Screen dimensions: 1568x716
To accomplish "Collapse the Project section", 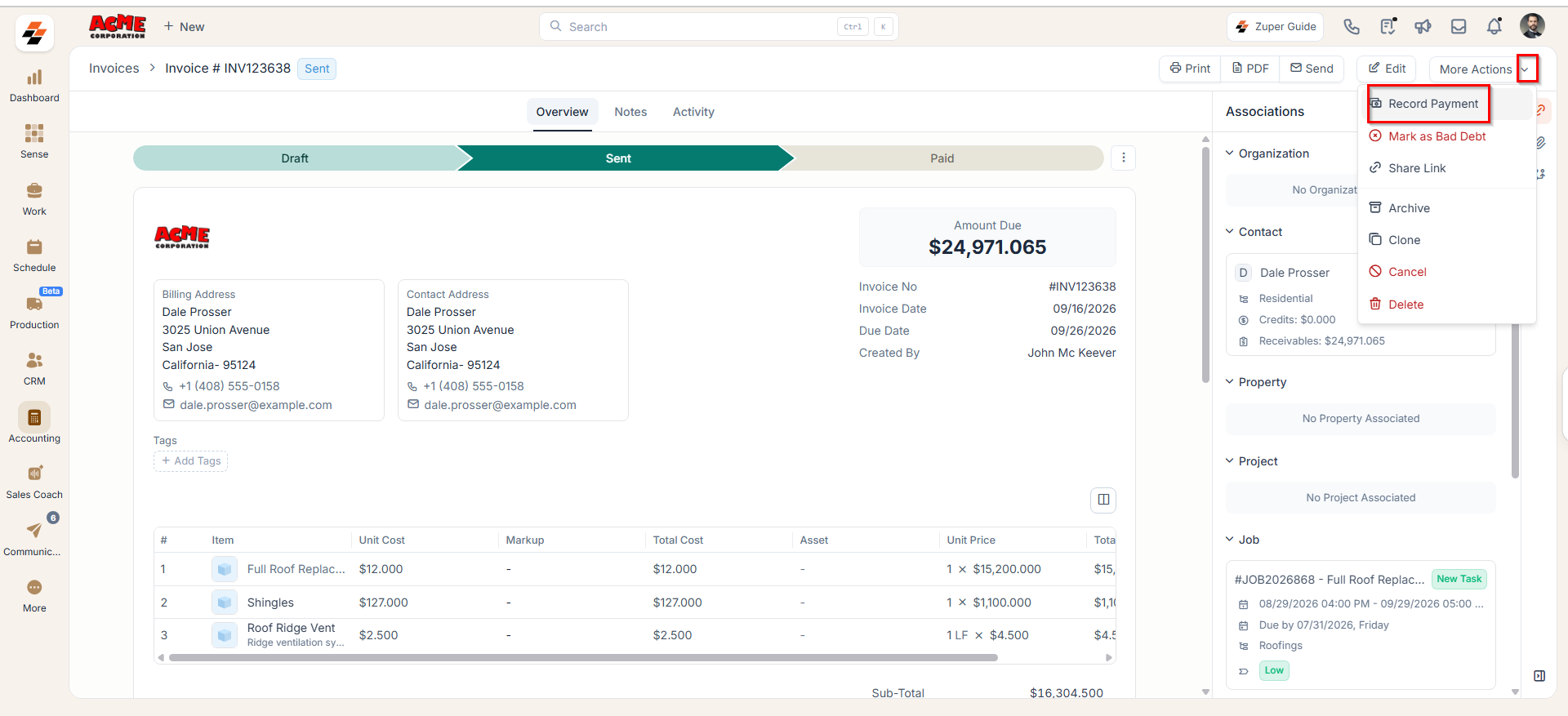I will click(x=1230, y=460).
